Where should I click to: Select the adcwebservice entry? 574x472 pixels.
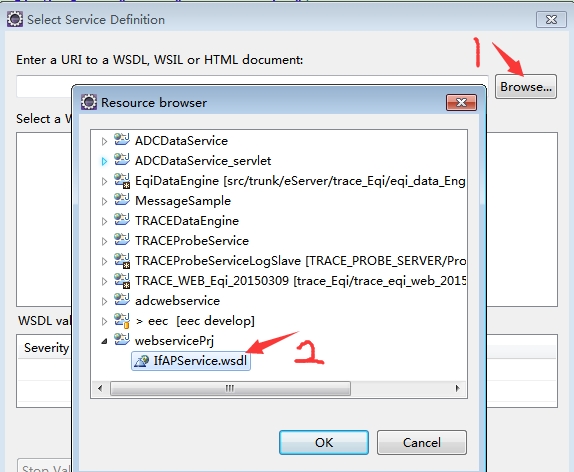coord(178,301)
